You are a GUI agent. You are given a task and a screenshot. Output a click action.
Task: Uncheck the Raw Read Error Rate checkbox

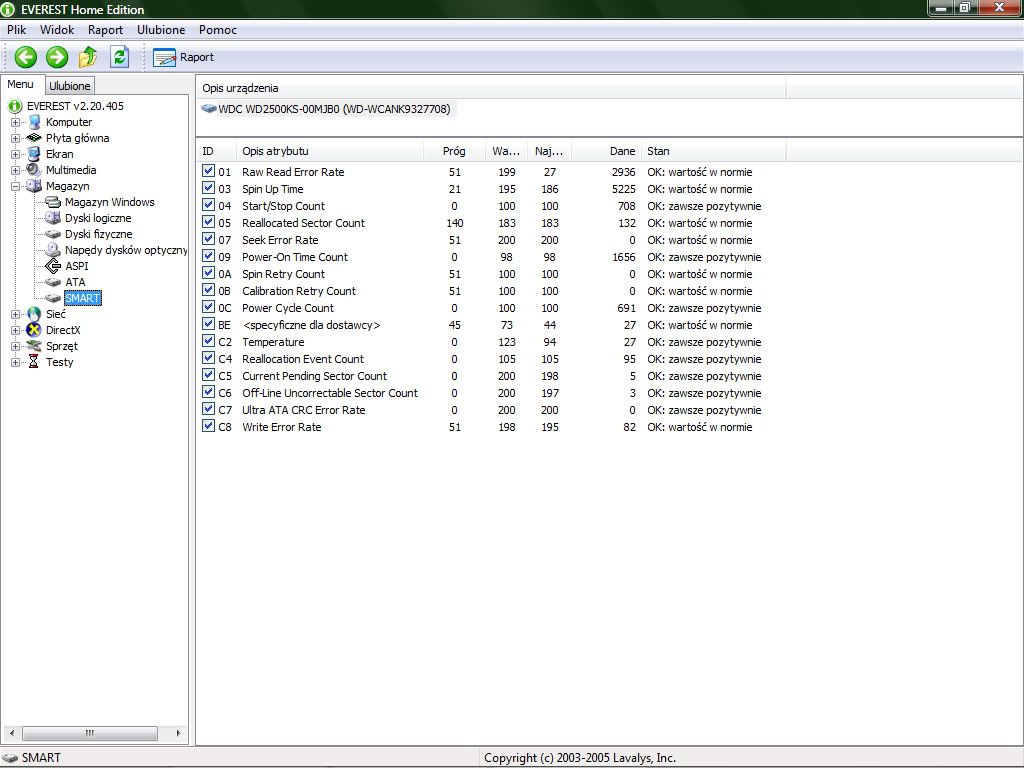[209, 172]
